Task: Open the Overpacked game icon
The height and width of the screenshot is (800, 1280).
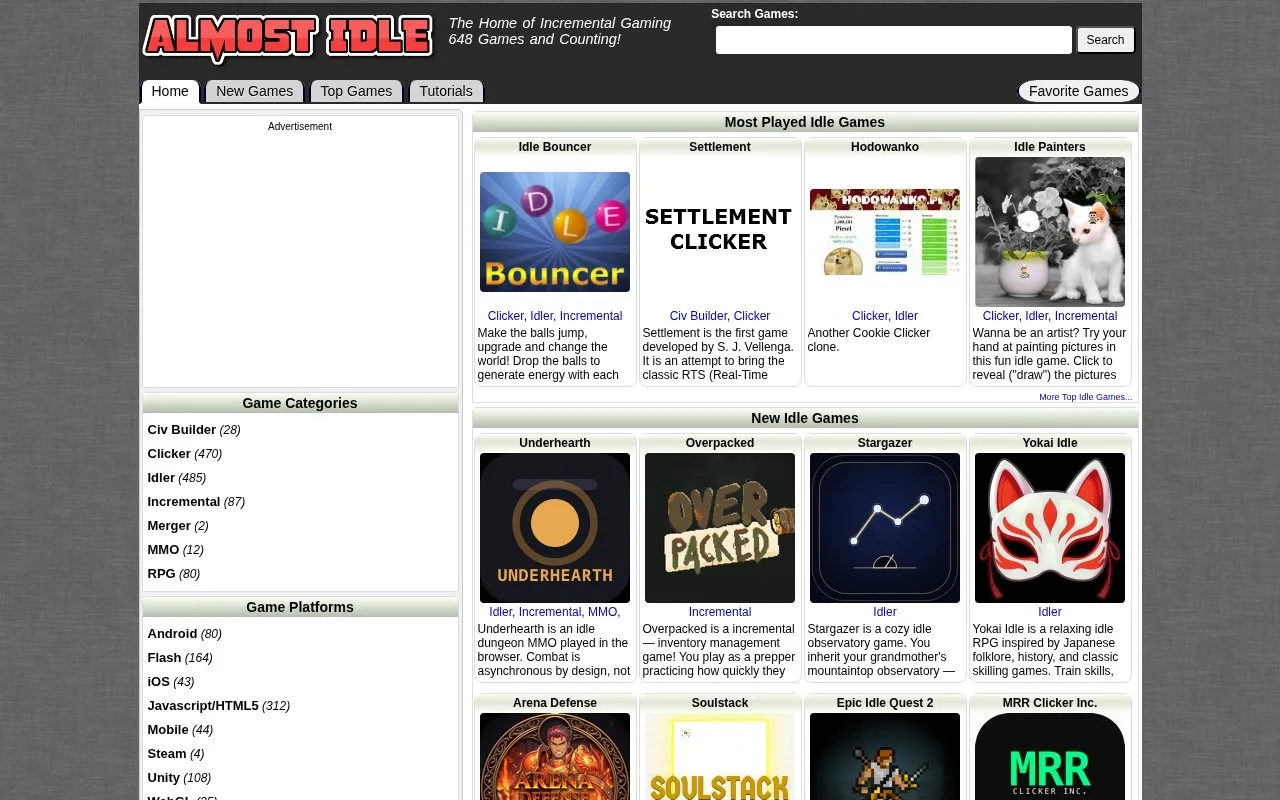Action: (720, 528)
